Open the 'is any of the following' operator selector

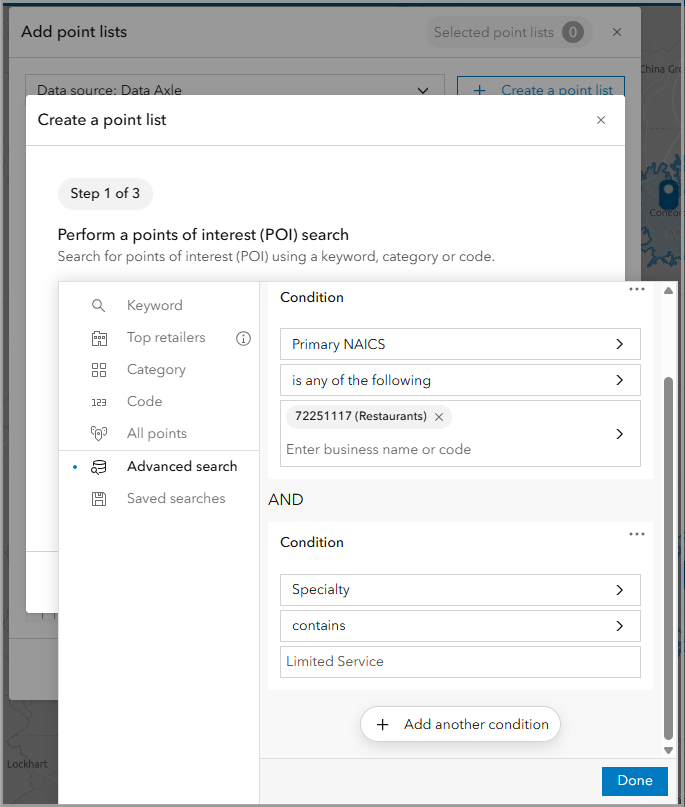point(460,380)
